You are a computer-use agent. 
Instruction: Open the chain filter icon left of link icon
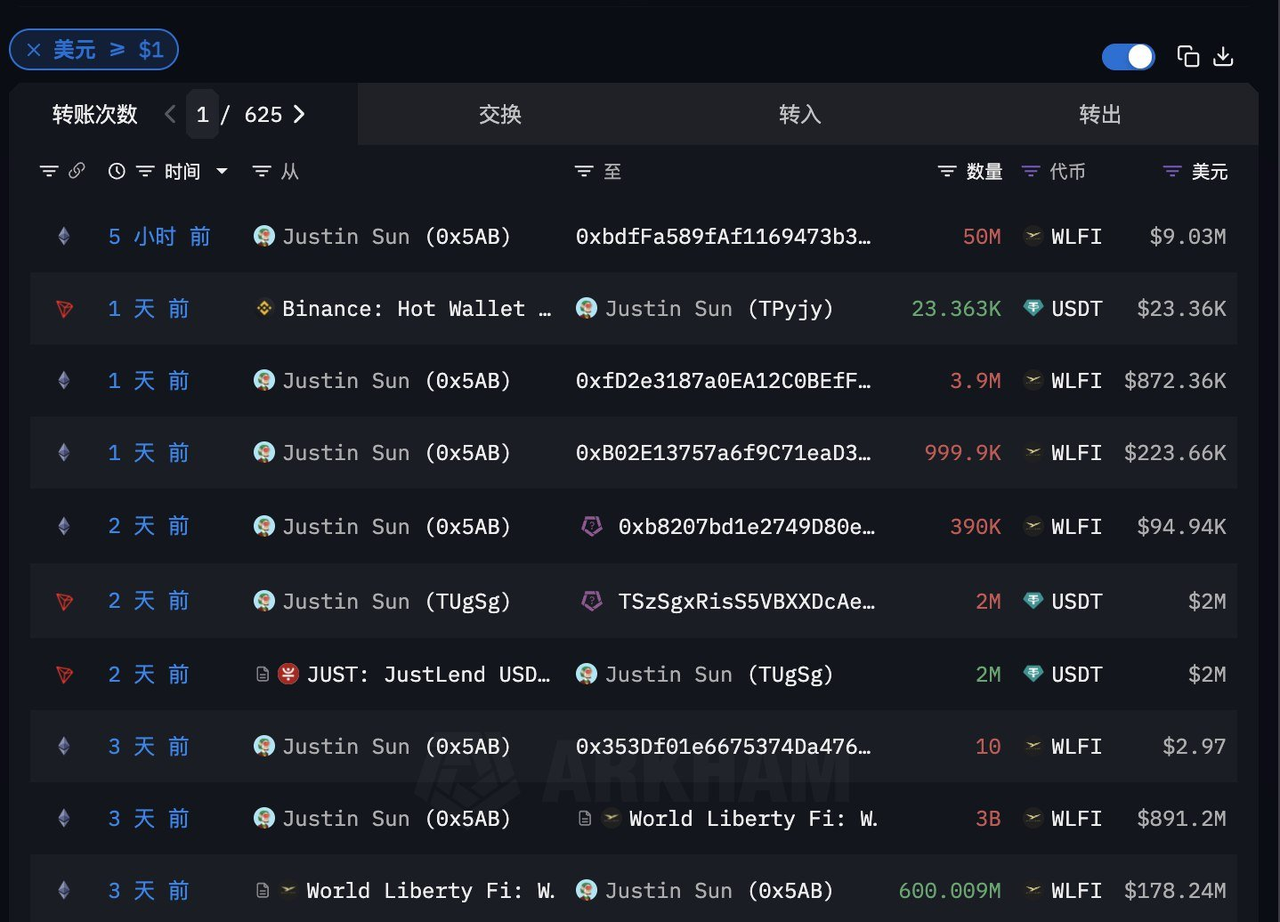tap(48, 172)
